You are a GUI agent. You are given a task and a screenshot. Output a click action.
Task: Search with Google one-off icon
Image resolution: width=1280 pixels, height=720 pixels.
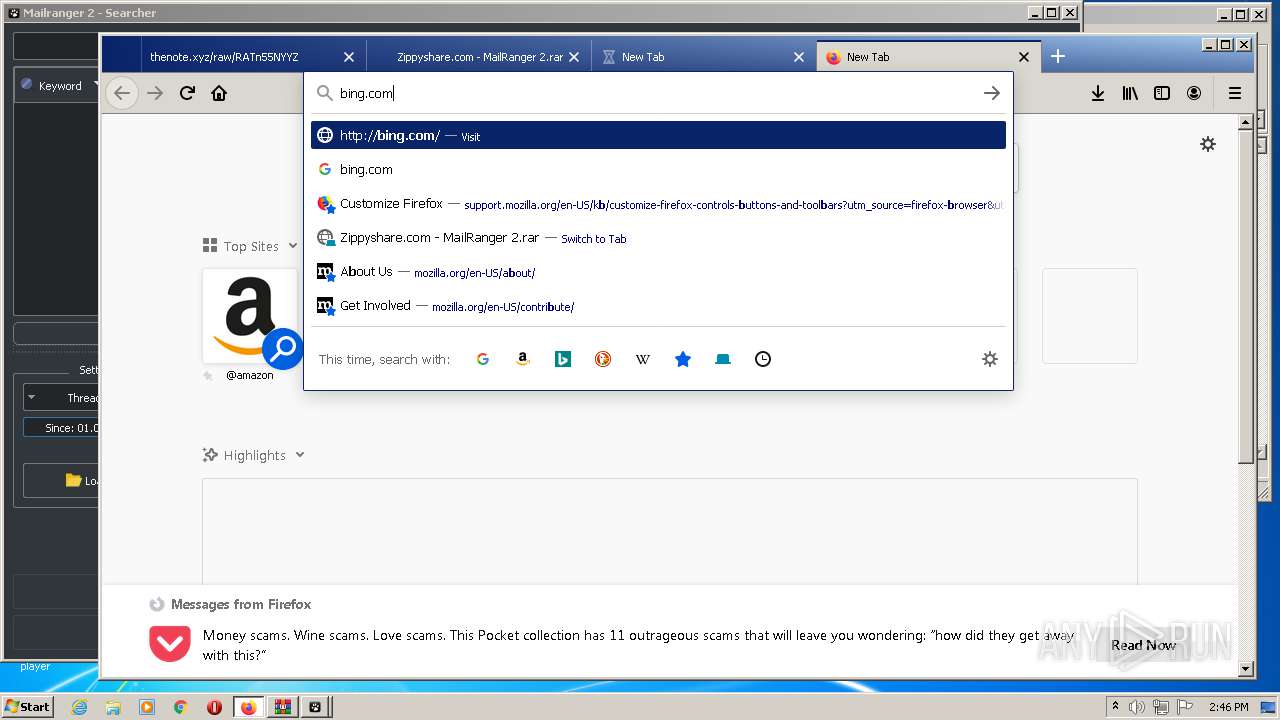coord(483,359)
